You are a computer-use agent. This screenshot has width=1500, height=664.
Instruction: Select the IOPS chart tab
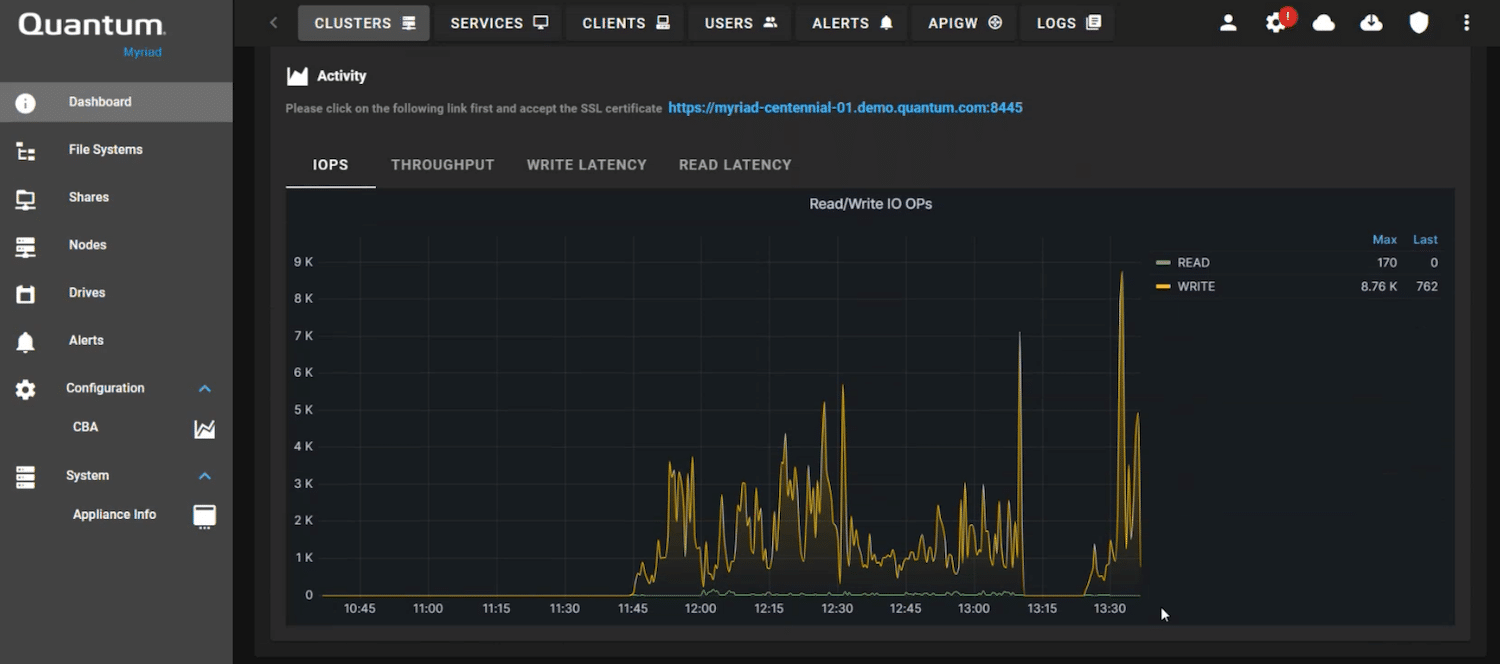coord(331,165)
